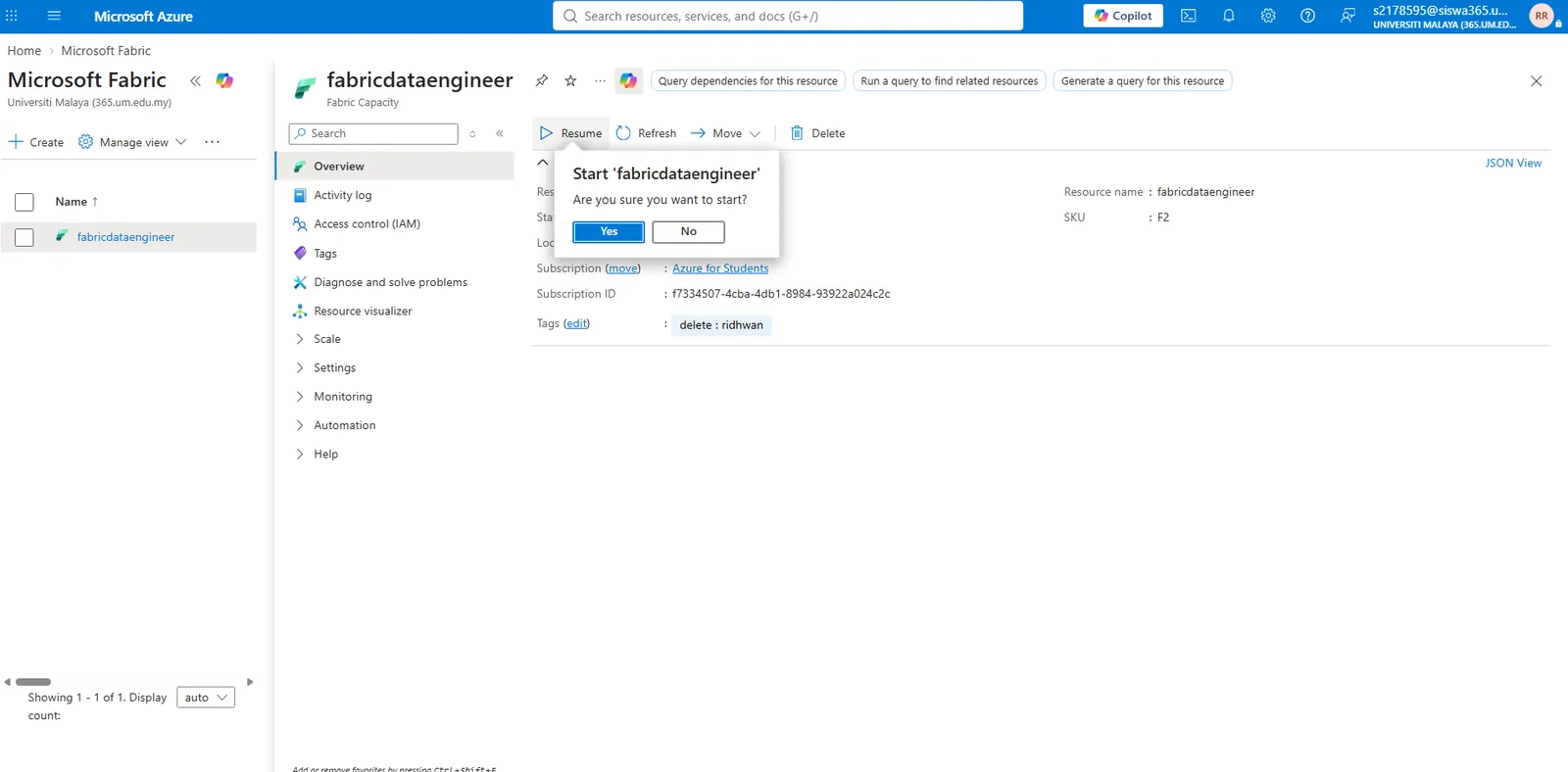Expand the Settings menu group
1568x772 pixels.
[x=334, y=367]
